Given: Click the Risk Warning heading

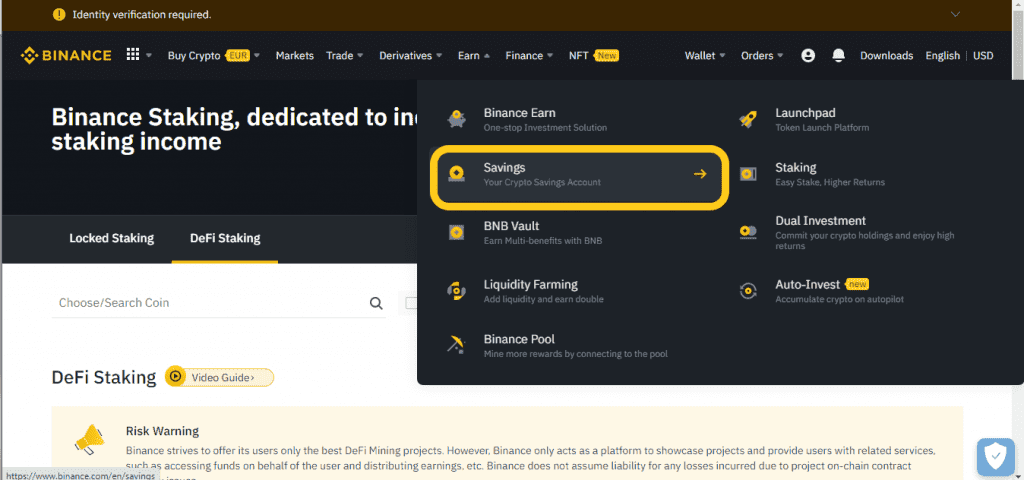Looking at the screenshot, I should click(162, 431).
